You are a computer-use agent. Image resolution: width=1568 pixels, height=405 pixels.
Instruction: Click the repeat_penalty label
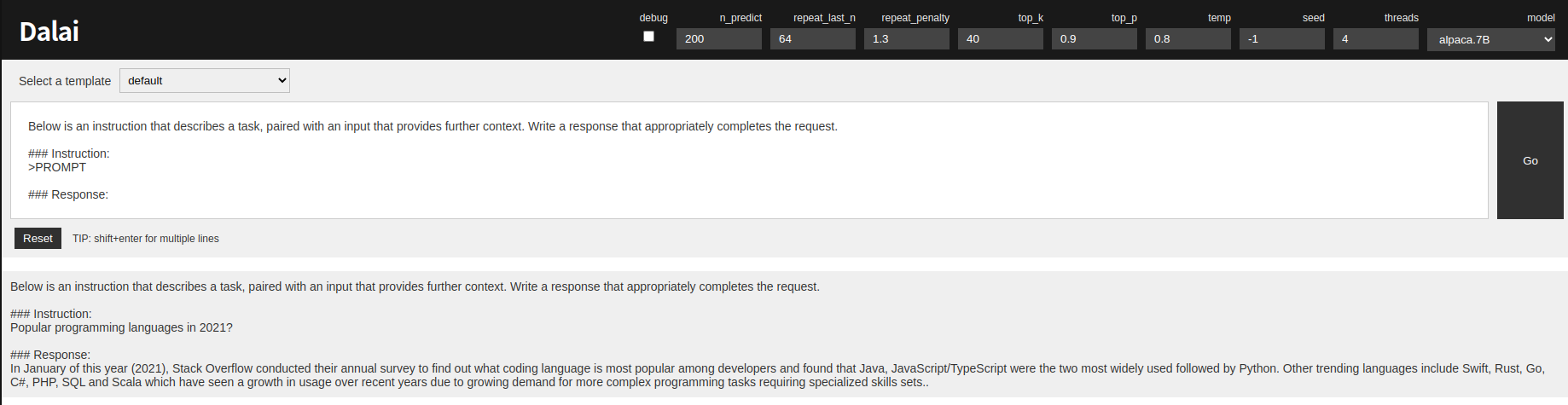[x=915, y=18]
